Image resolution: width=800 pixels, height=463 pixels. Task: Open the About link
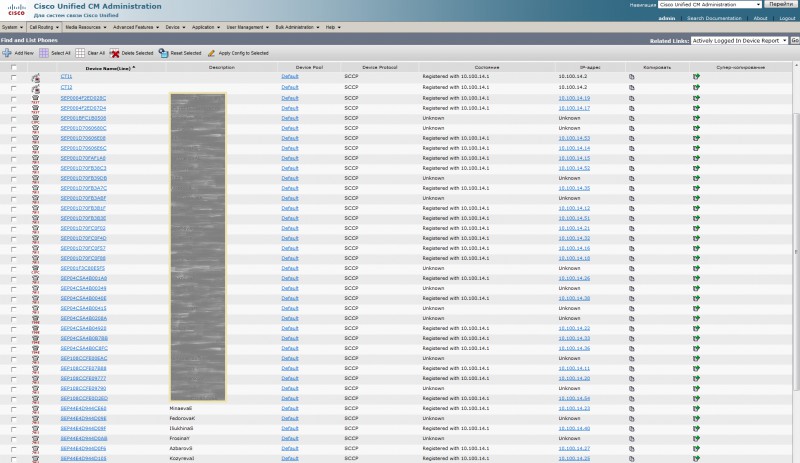(x=760, y=18)
